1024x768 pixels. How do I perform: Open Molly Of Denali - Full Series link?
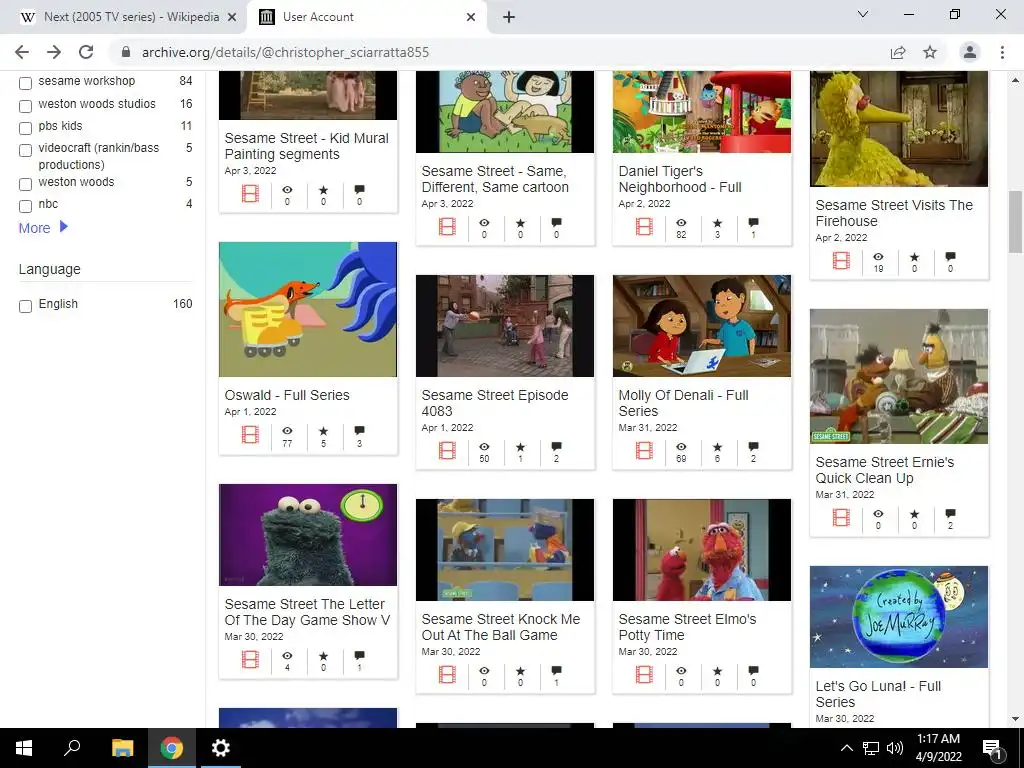683,403
